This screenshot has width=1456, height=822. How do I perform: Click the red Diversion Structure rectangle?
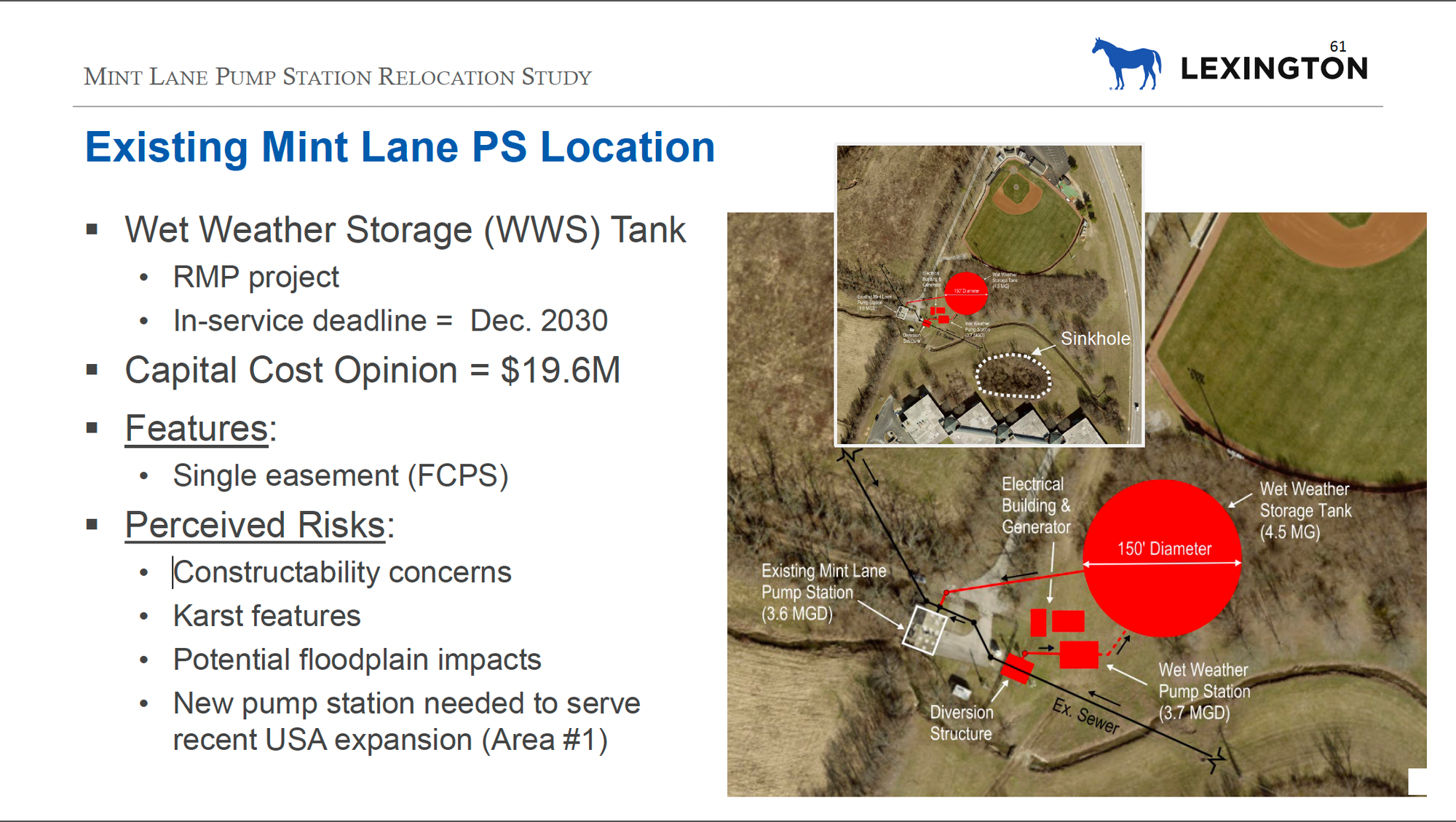click(x=1017, y=668)
